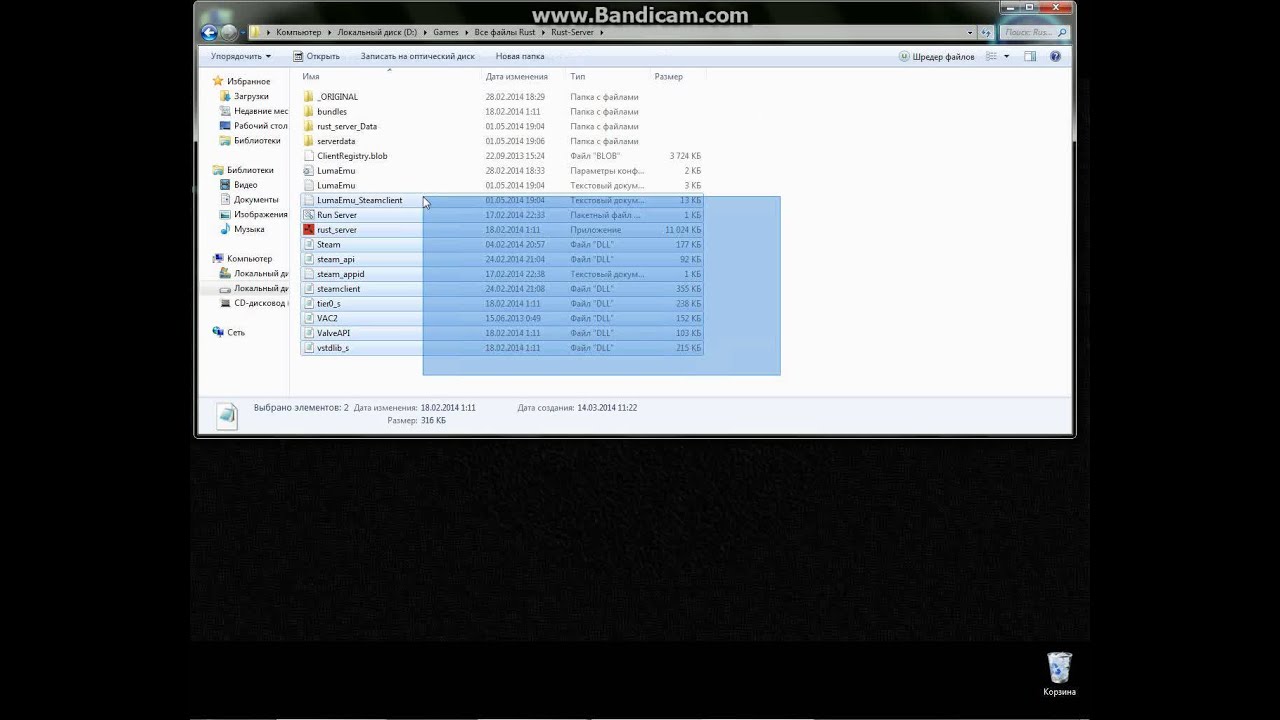Select the vstdlib_s DLL file icon
The width and height of the screenshot is (1280, 720).
[x=309, y=348]
